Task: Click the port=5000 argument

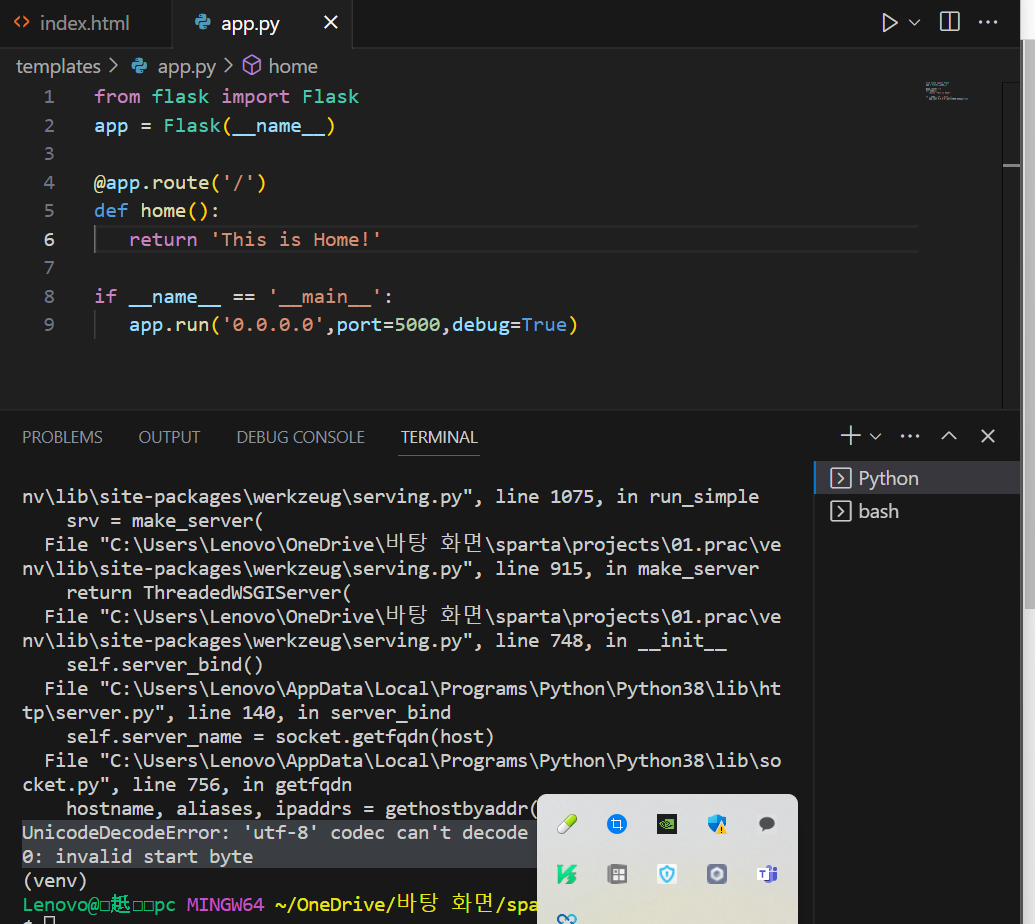Action: point(388,325)
